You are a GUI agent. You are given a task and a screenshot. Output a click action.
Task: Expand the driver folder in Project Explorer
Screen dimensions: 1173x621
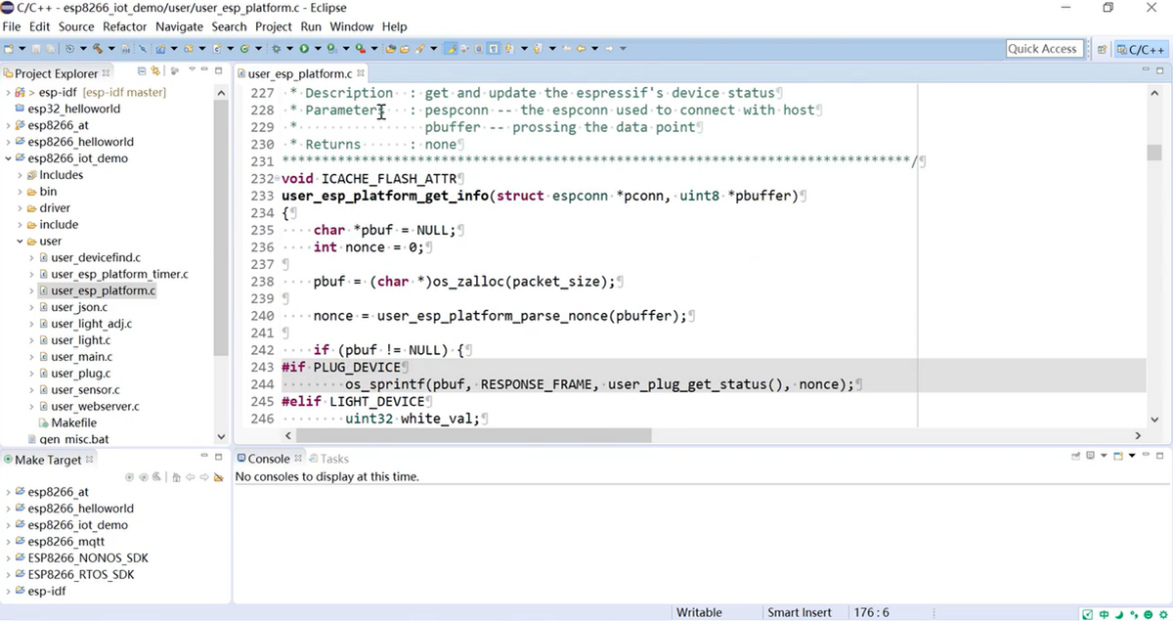point(19,208)
